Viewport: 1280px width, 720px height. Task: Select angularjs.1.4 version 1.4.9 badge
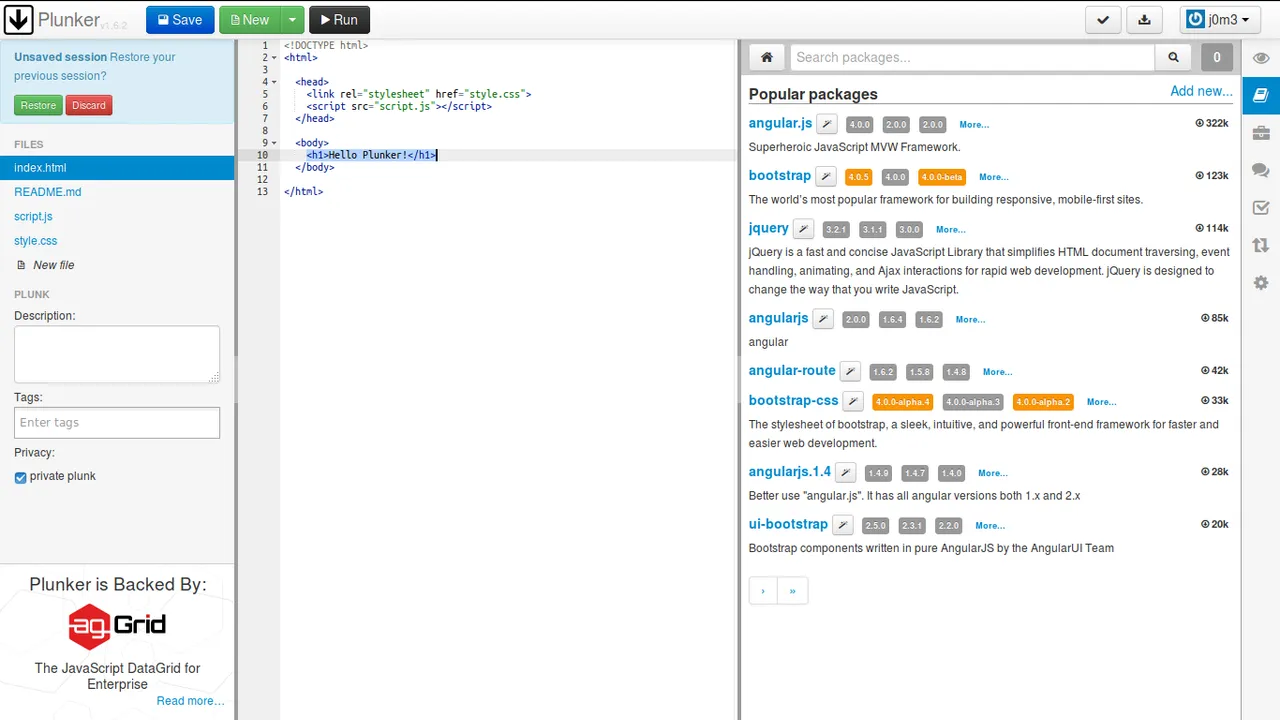pos(878,473)
